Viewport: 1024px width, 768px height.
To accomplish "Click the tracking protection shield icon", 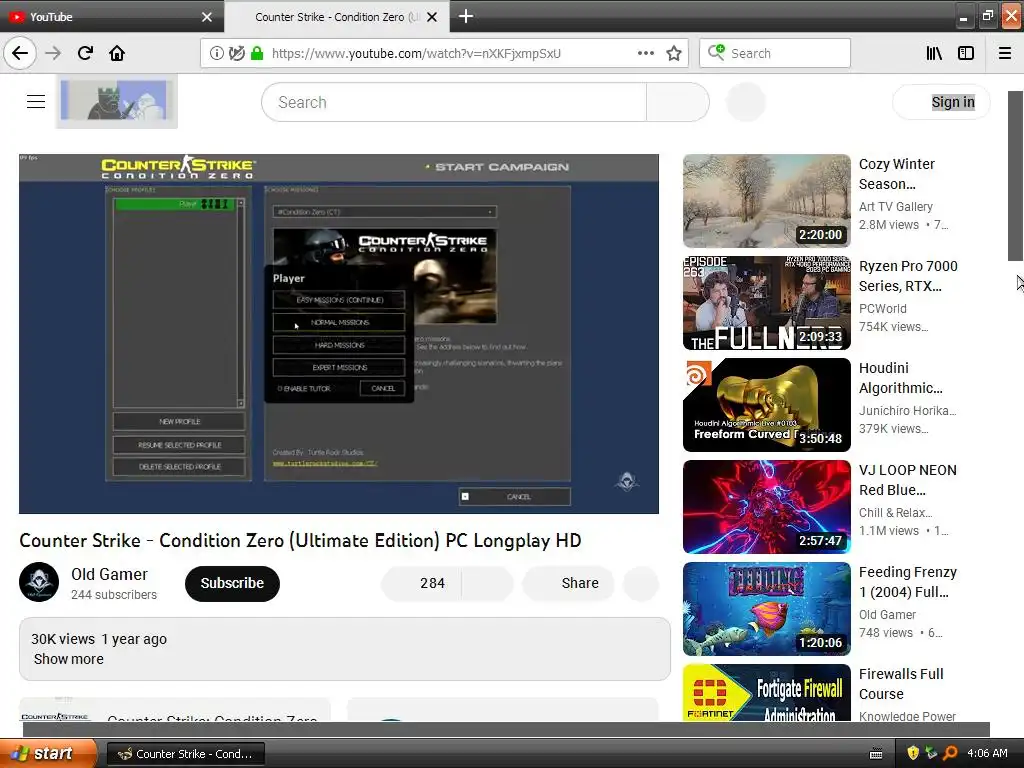I will tap(236, 53).
